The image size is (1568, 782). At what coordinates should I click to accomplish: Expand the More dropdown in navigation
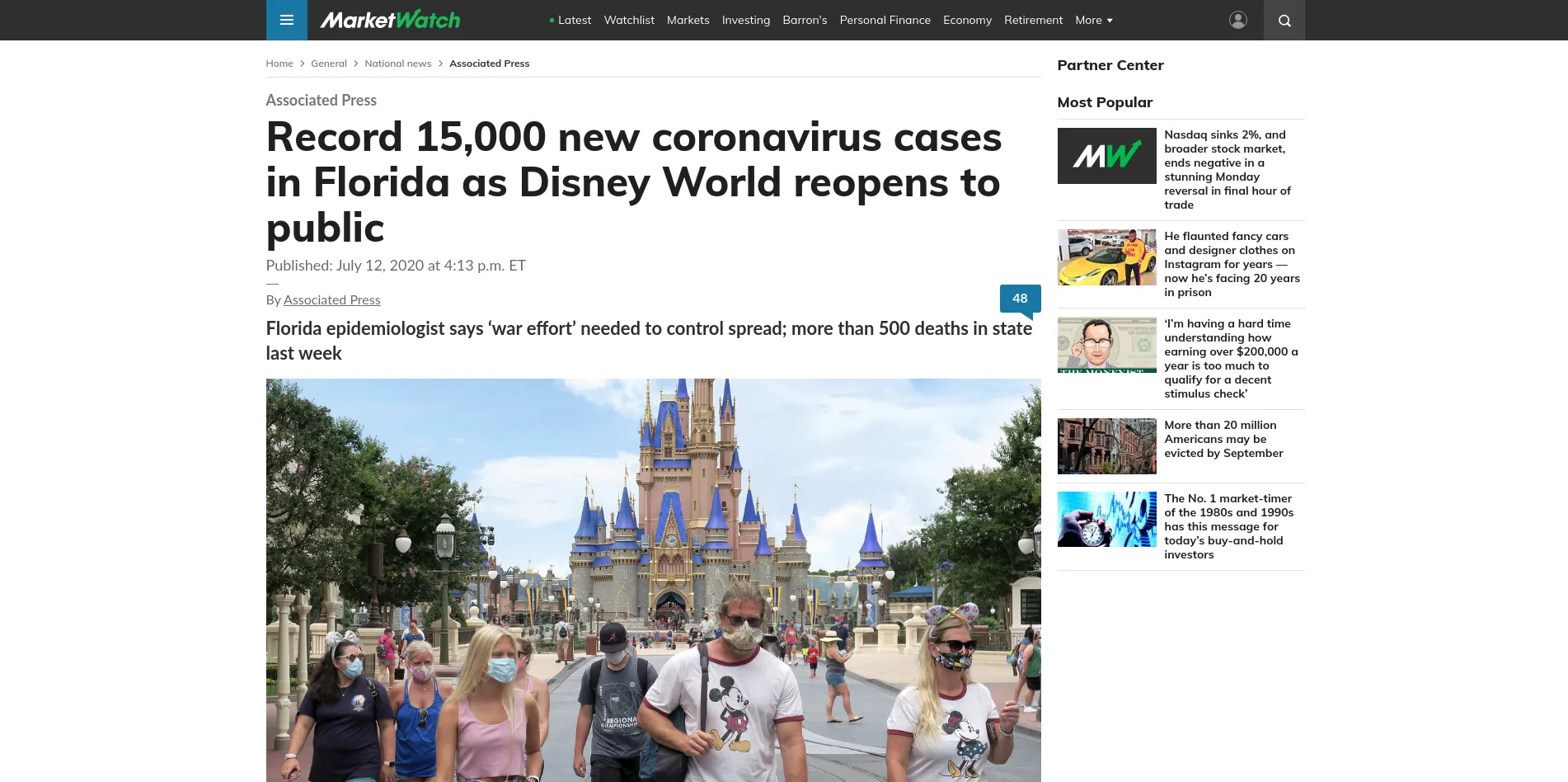click(x=1093, y=20)
